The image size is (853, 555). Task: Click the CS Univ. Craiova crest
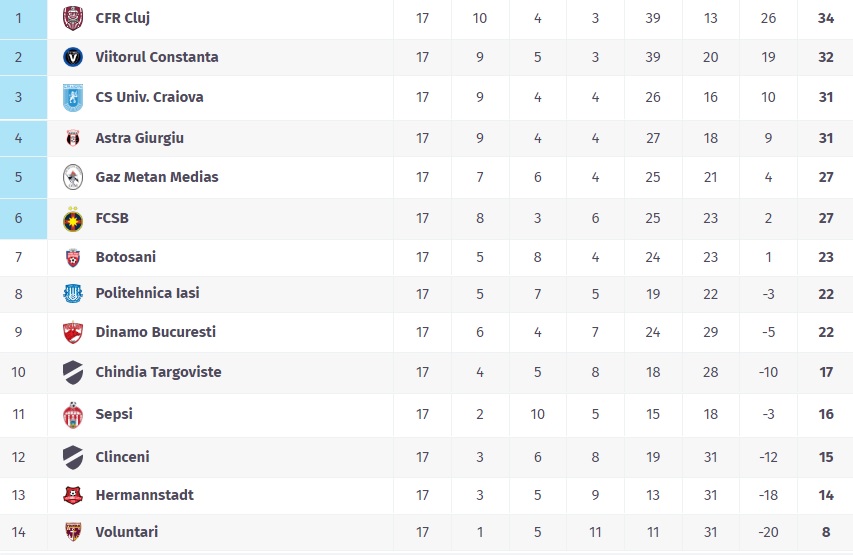pyautogui.click(x=72, y=97)
